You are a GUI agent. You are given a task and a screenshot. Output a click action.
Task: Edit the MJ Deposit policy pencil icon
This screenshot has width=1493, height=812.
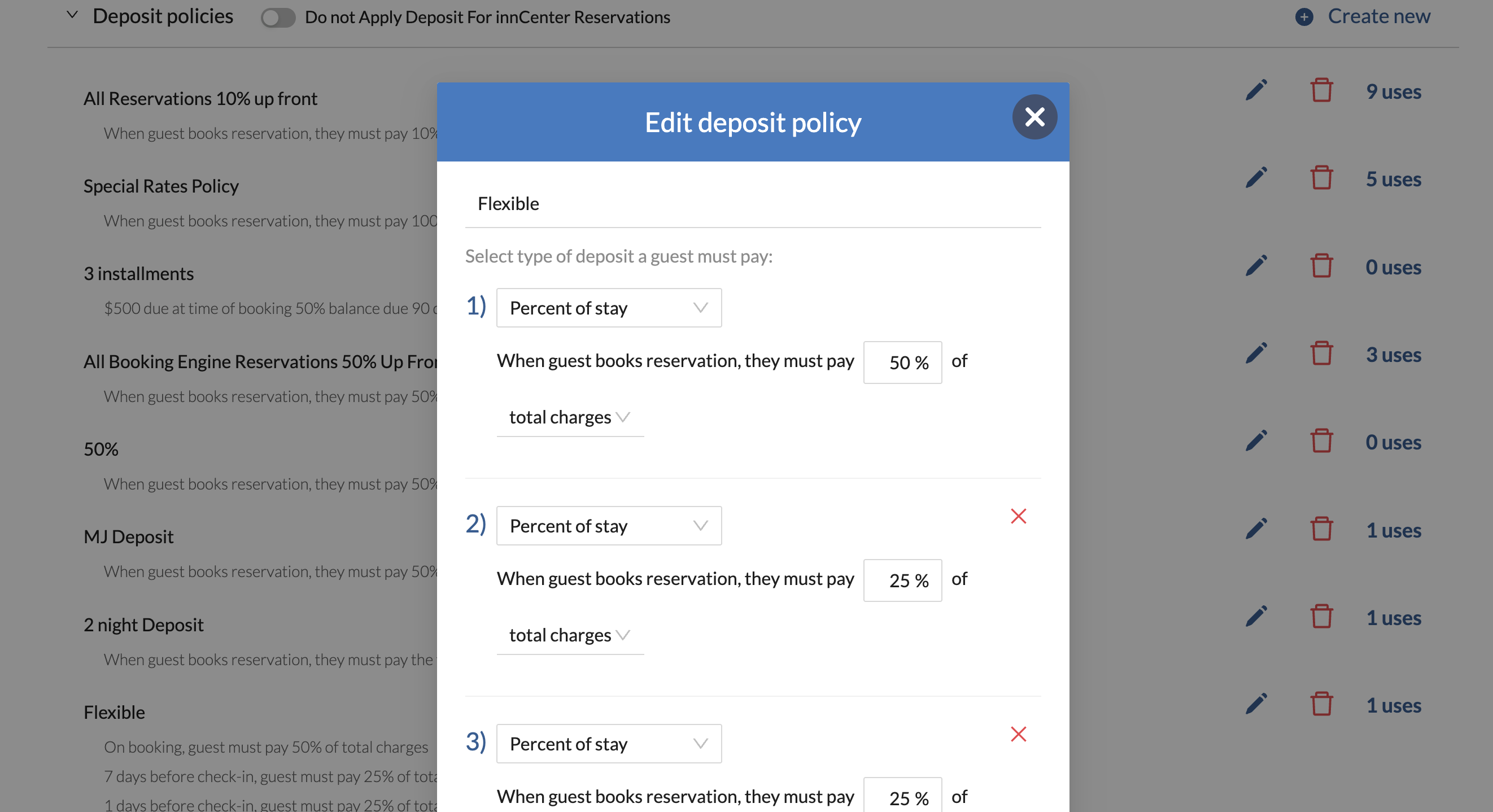tap(1256, 529)
